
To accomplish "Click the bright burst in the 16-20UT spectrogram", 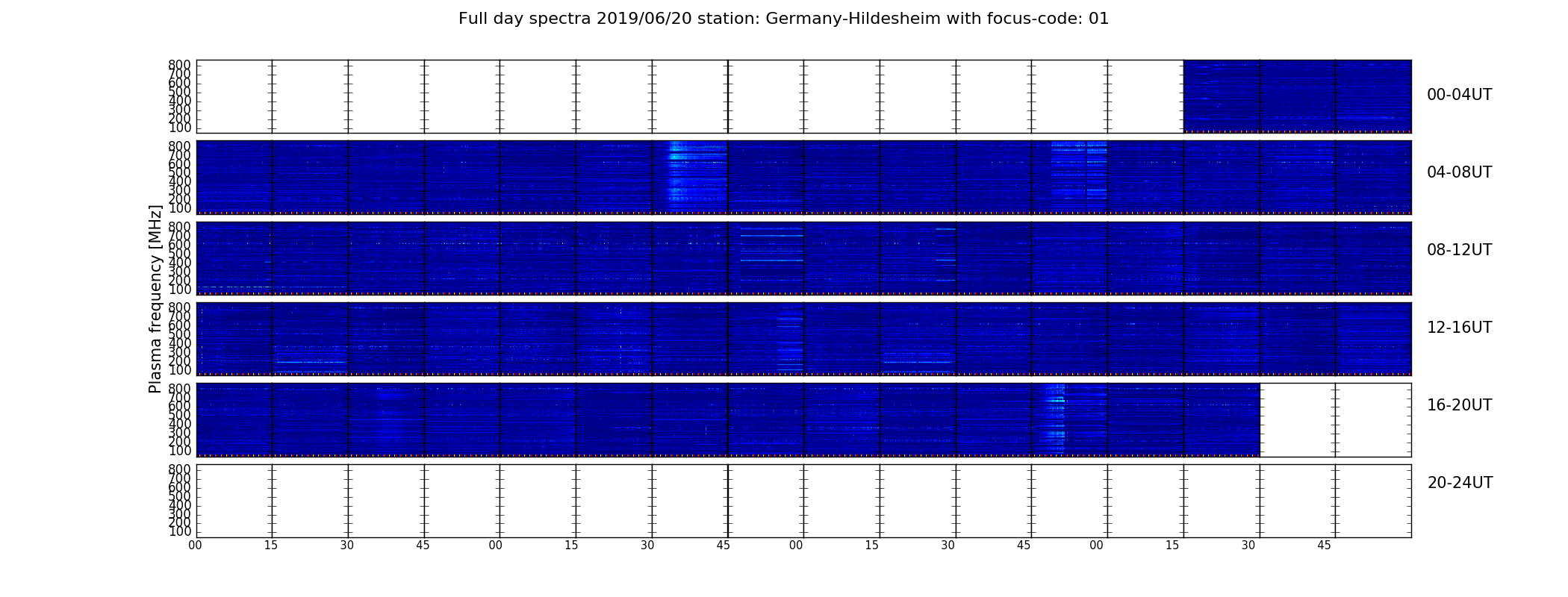I will (x=1054, y=419).
